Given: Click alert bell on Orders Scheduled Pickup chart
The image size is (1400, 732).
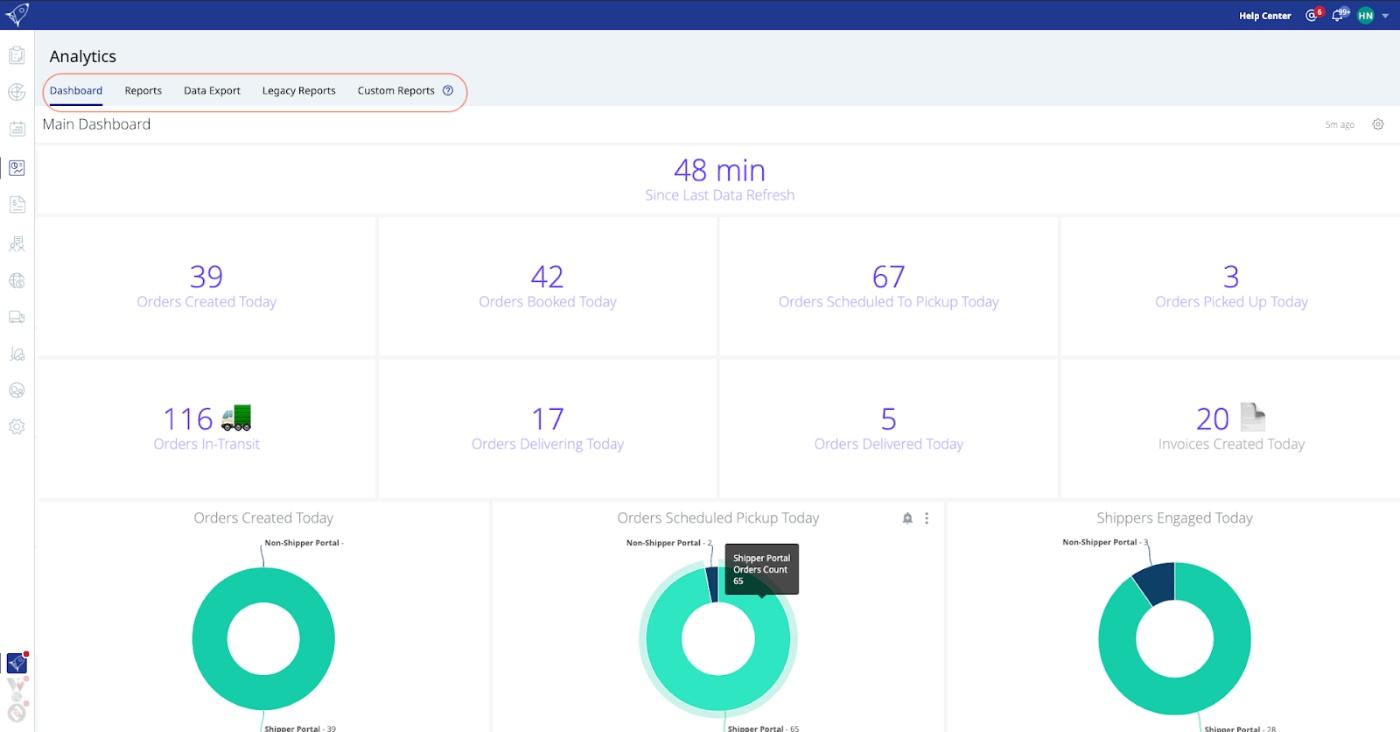Looking at the screenshot, I should coord(907,518).
